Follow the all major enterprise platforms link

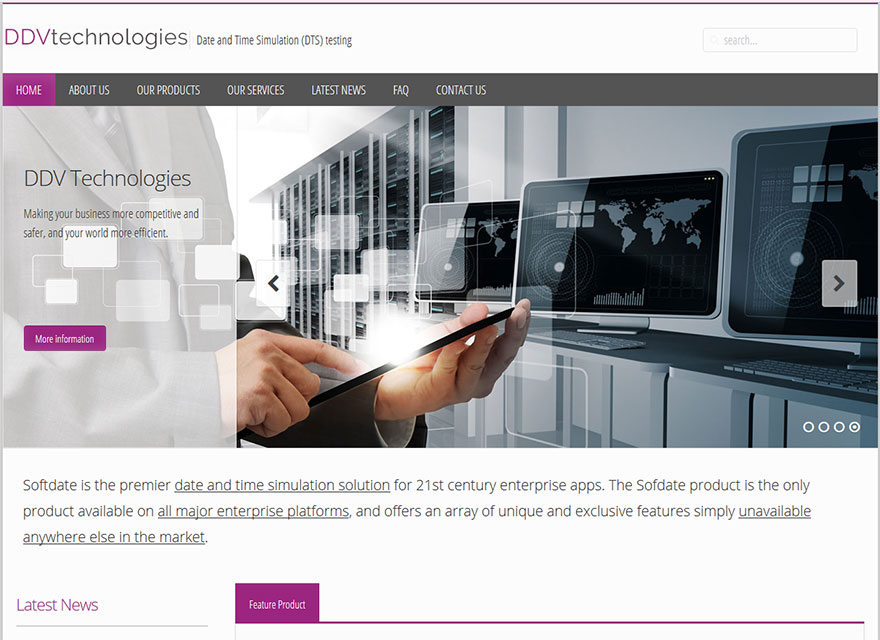coord(253,511)
